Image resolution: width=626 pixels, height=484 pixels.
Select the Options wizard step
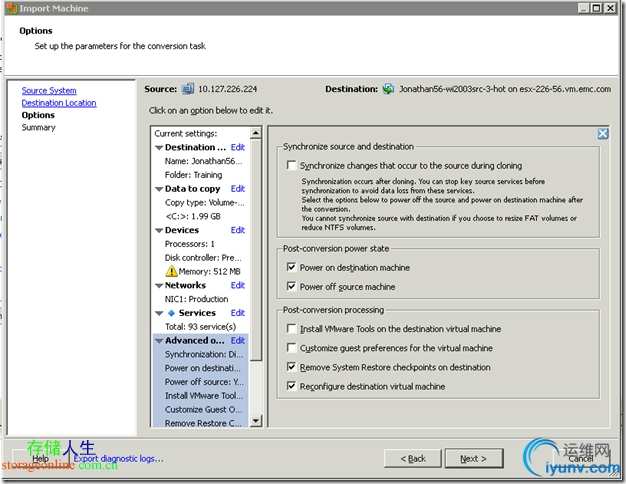[x=38, y=115]
